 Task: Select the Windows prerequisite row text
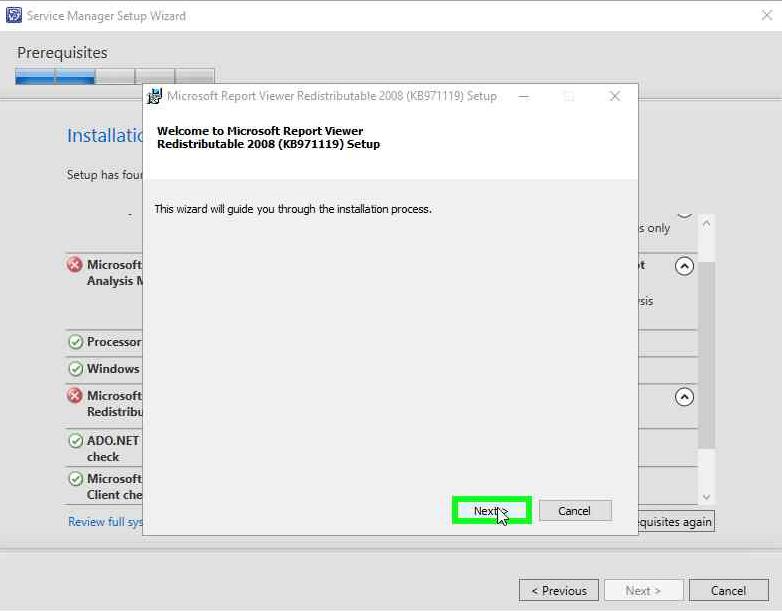[114, 369]
